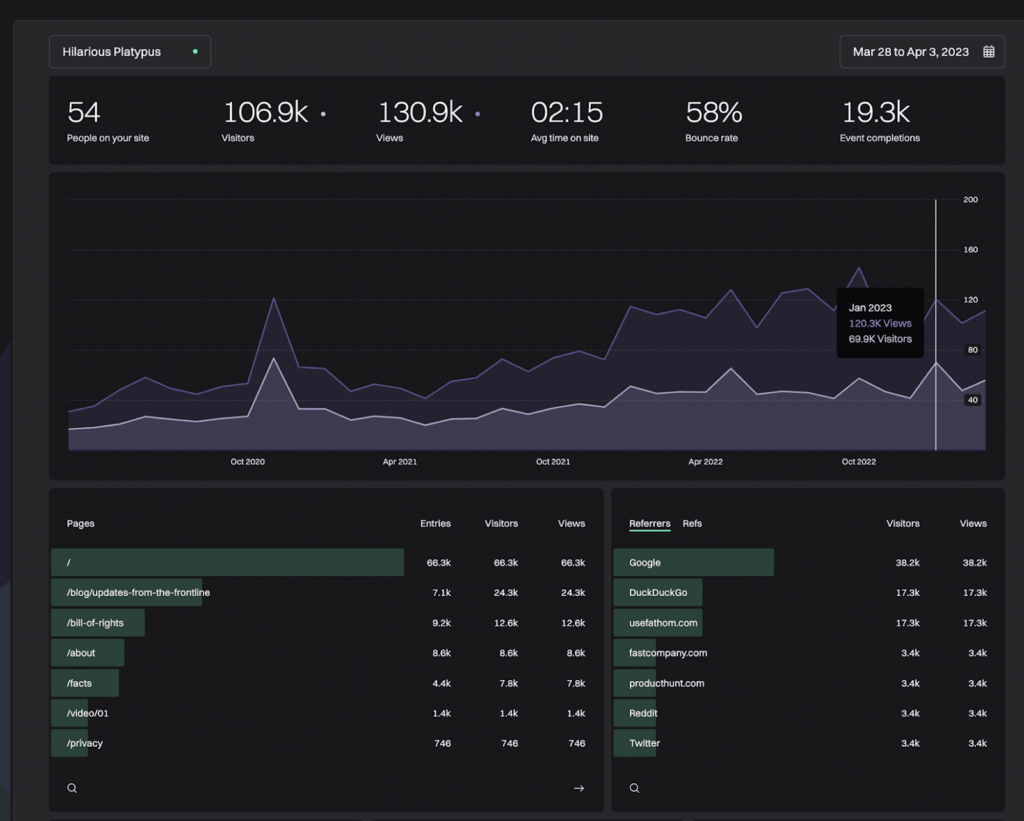Click the Jan 2023 chart tooltip
This screenshot has width=1024, height=821.
pyautogui.click(x=880, y=323)
